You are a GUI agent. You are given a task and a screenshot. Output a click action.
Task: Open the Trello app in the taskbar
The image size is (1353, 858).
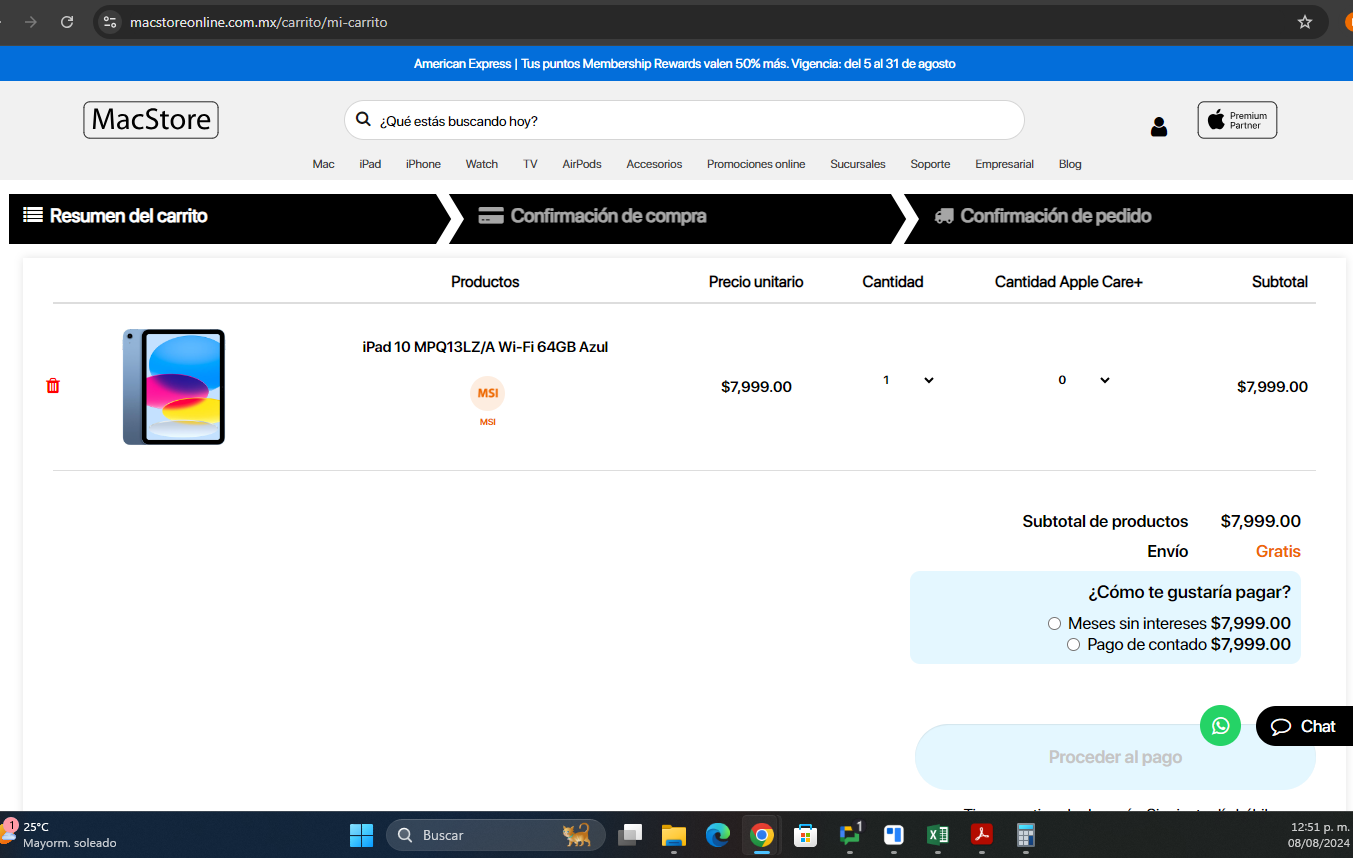[894, 835]
